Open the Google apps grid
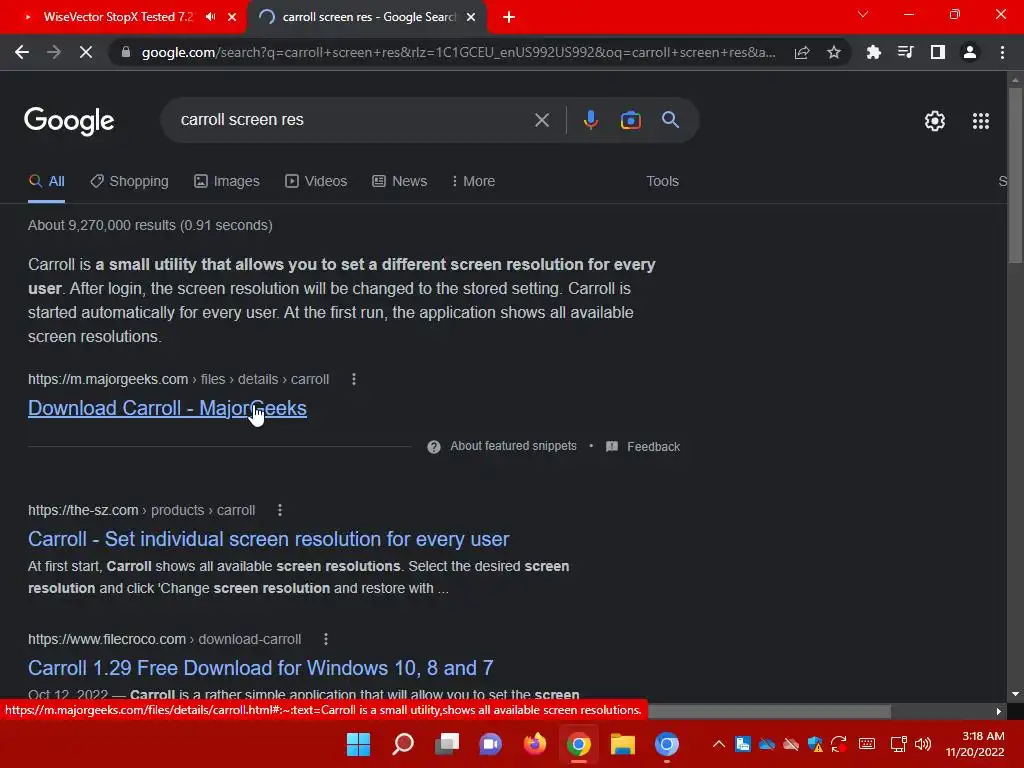The width and height of the screenshot is (1024, 768). [x=981, y=121]
